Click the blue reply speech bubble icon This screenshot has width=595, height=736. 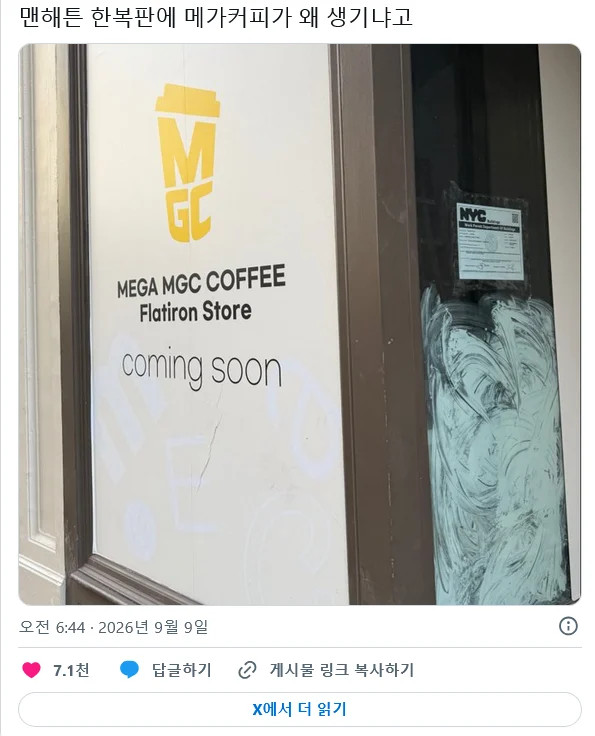pyautogui.click(x=129, y=669)
